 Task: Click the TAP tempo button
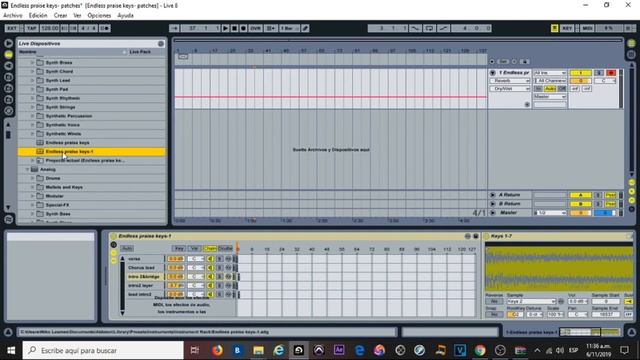[31, 28]
